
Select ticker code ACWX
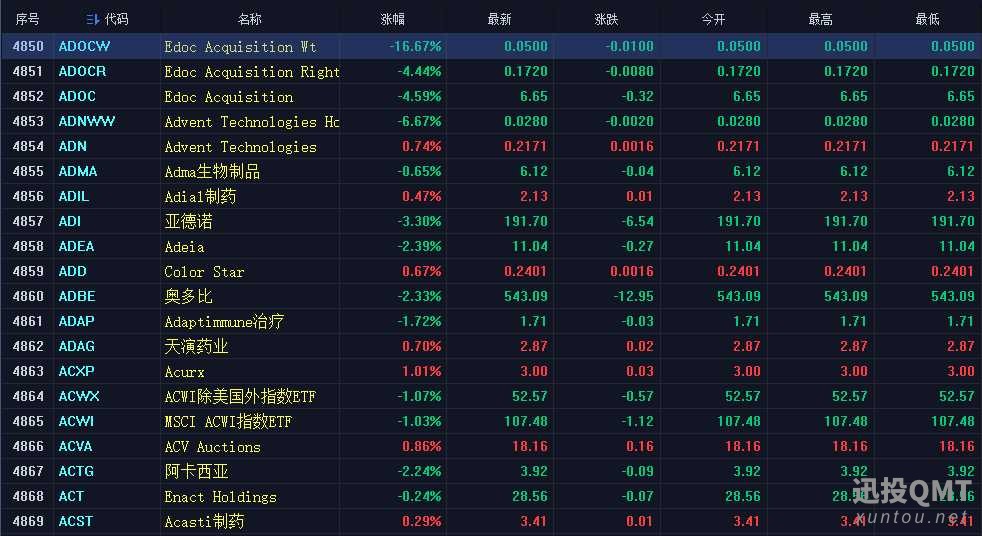pos(79,396)
